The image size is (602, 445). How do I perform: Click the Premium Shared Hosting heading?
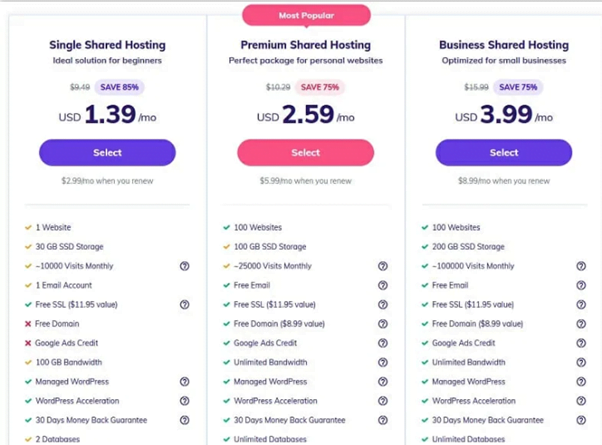[306, 45]
